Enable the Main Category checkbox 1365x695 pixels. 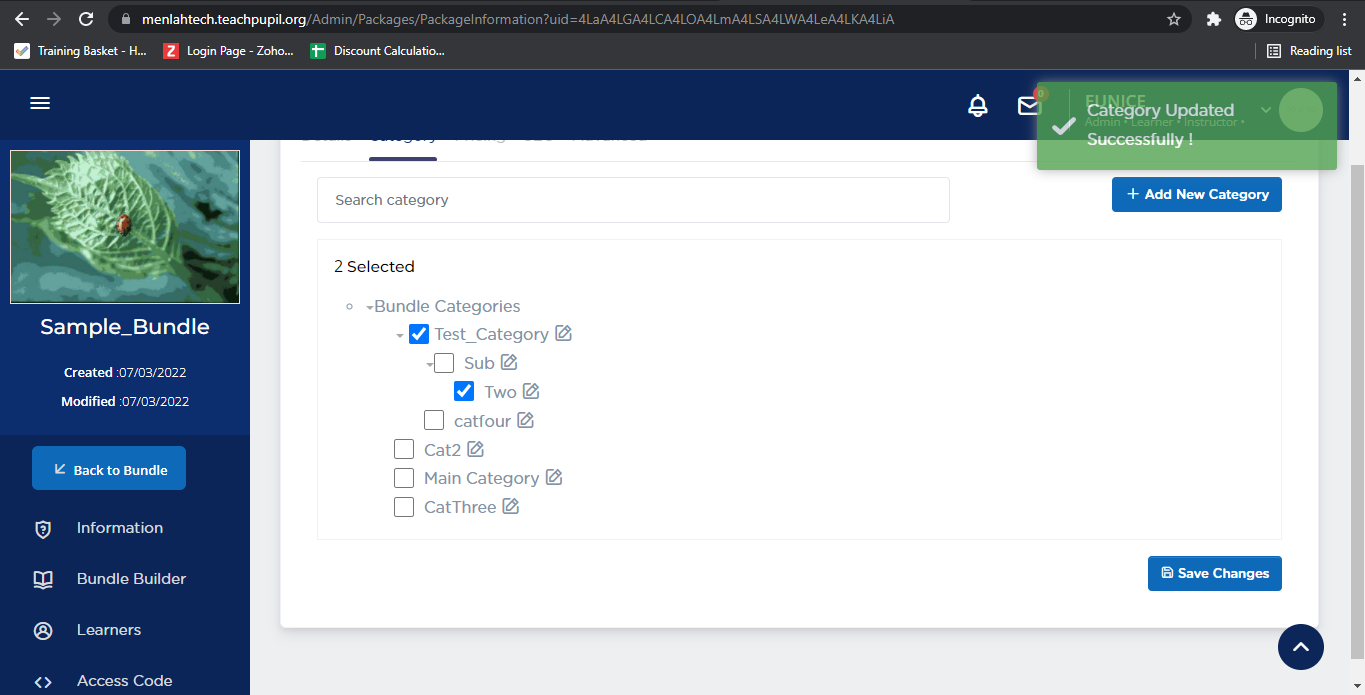pos(404,478)
